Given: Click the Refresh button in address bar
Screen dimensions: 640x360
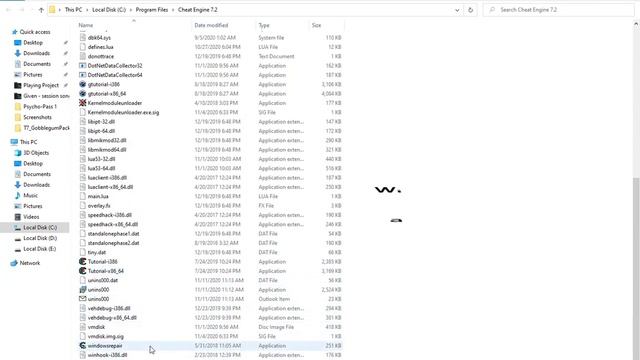Looking at the screenshot, I should tap(470, 10).
